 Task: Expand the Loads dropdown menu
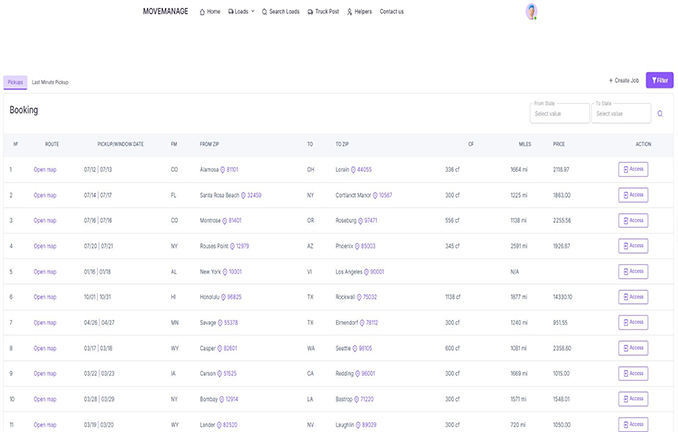(241, 12)
